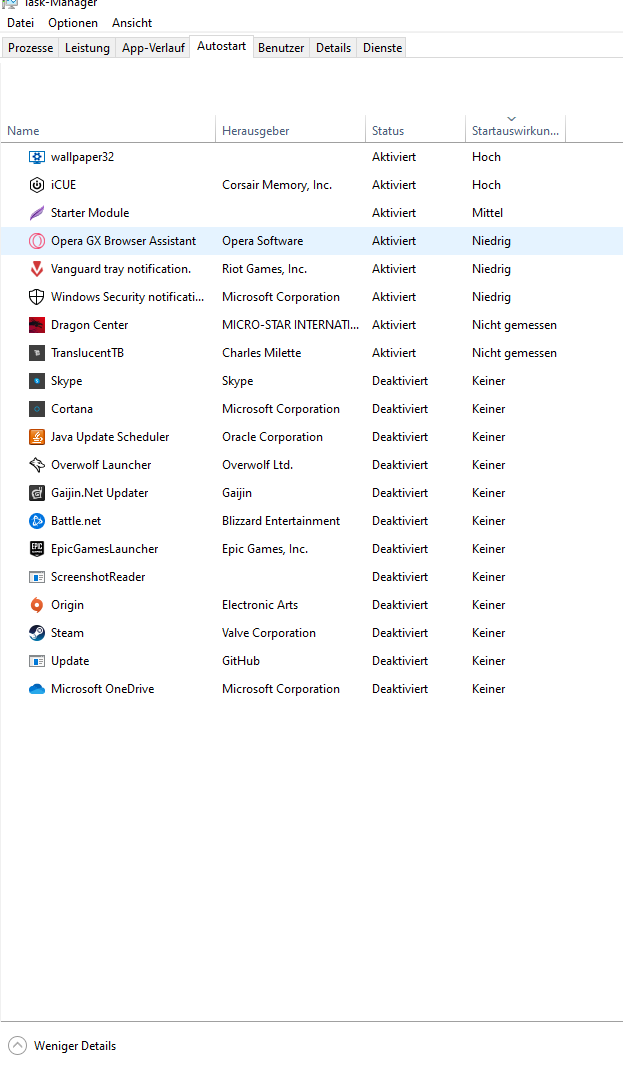Switch to the Leistung tab
Viewport: 623px width, 1070px height.
point(87,48)
